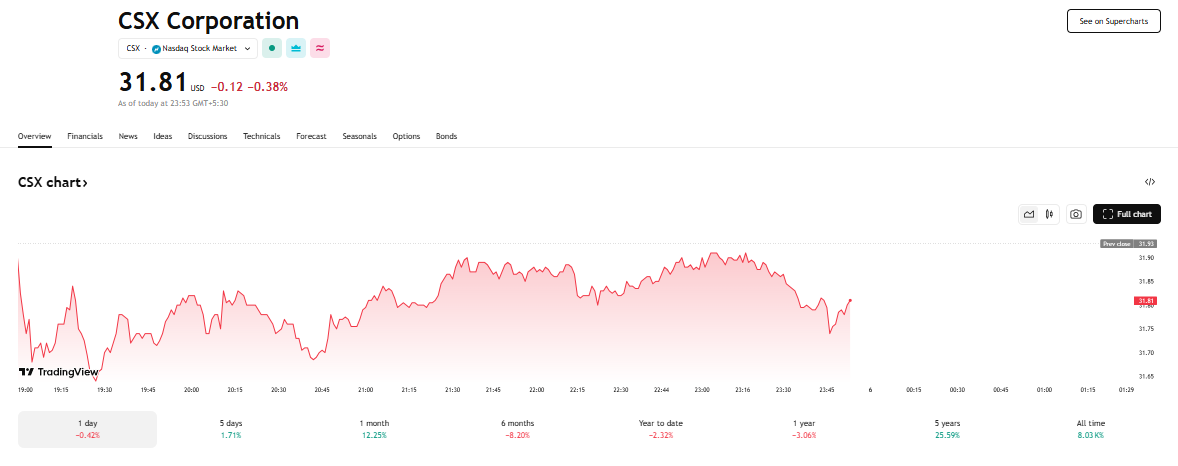This screenshot has width=1178, height=466.
Task: Select the All time range
Action: coord(1091,429)
